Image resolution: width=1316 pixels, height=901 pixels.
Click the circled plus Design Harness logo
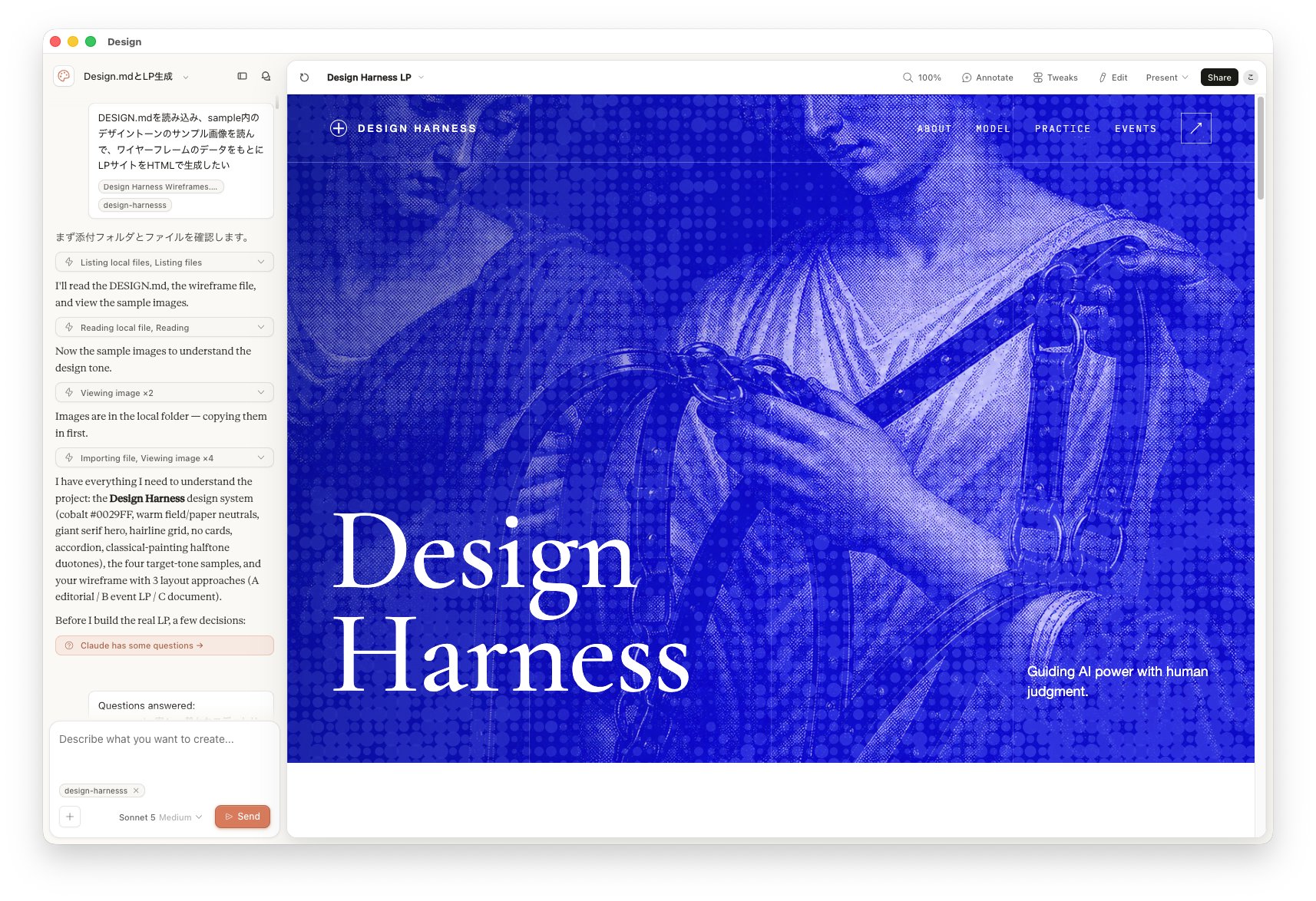[339, 128]
